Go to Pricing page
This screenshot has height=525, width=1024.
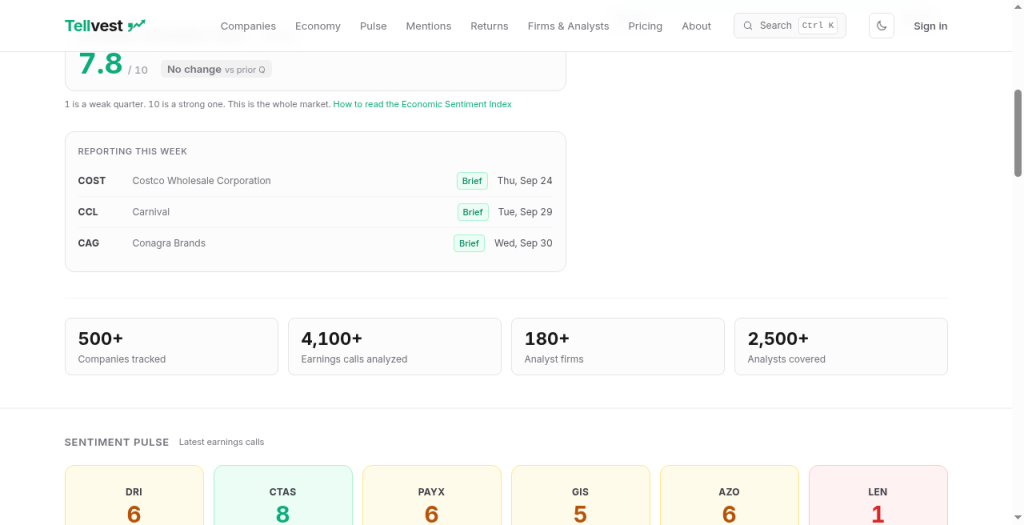pos(645,26)
